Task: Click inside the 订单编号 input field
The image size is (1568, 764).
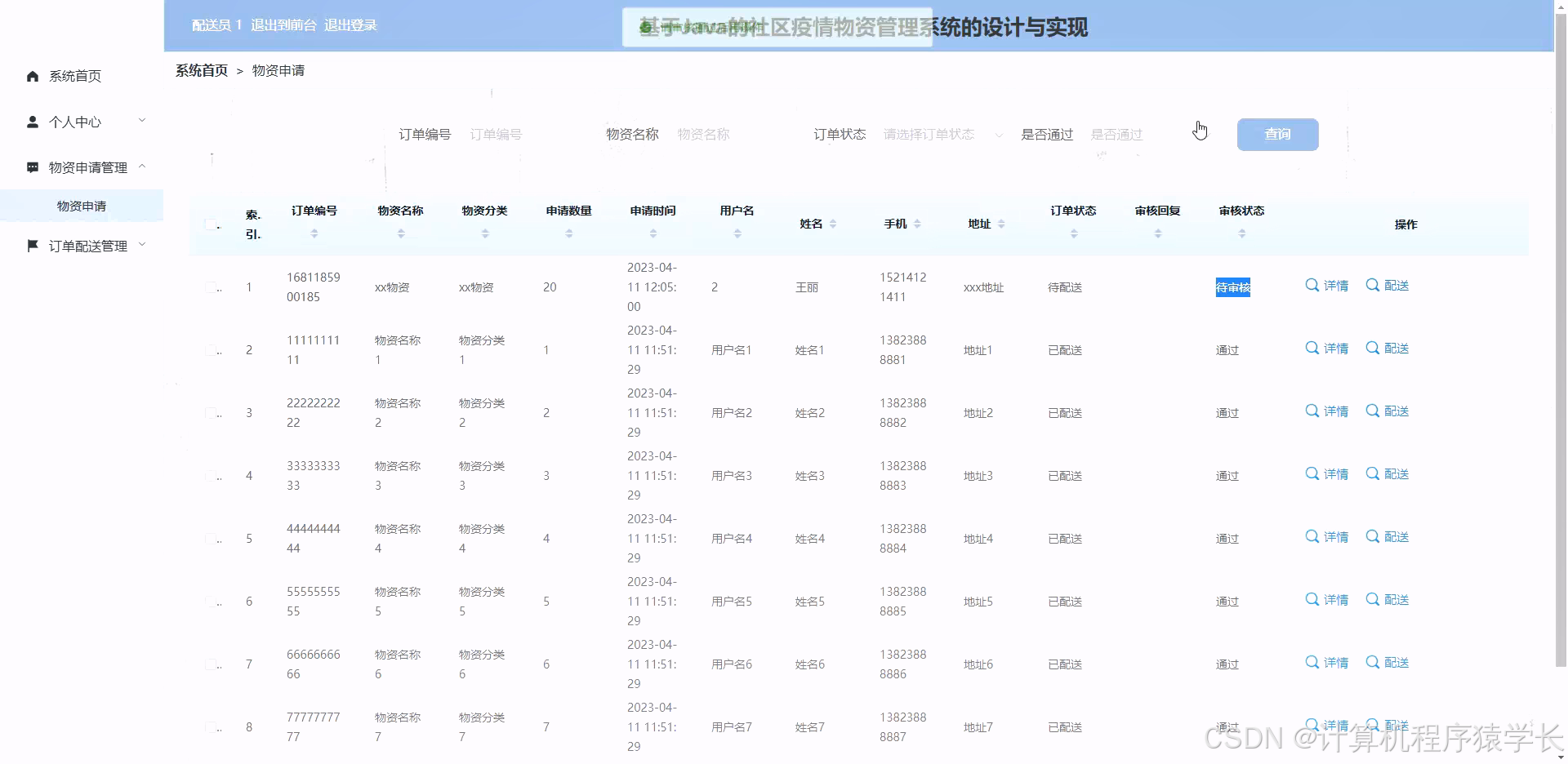Action: tap(523, 134)
